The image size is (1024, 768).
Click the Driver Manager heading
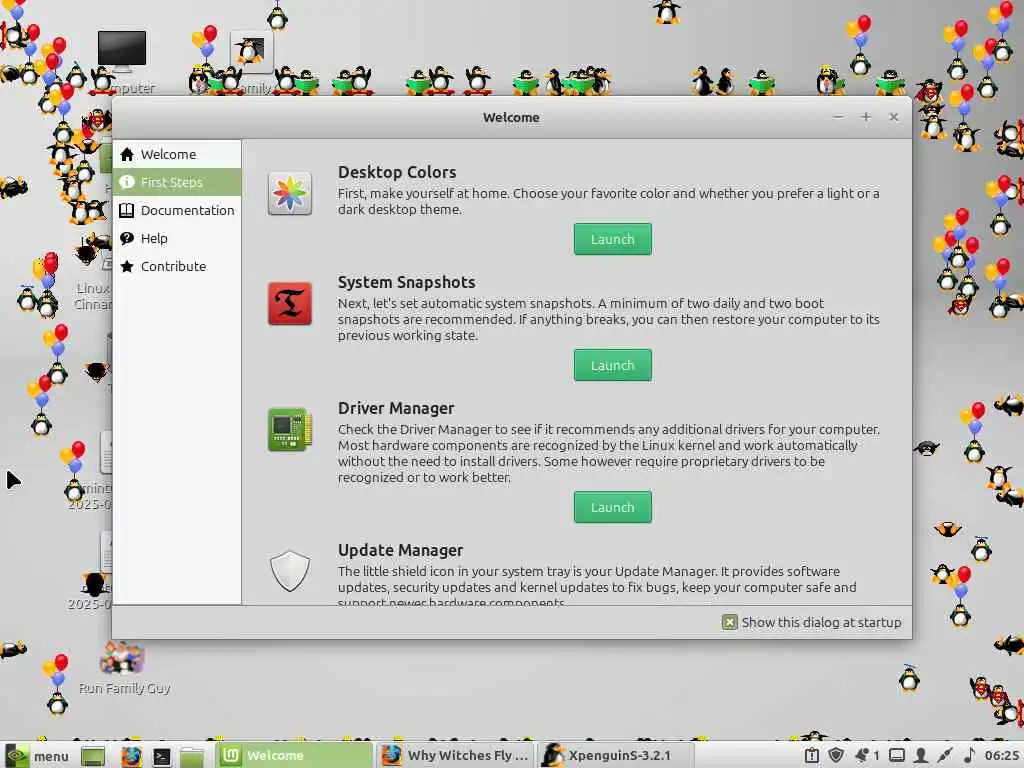point(396,408)
